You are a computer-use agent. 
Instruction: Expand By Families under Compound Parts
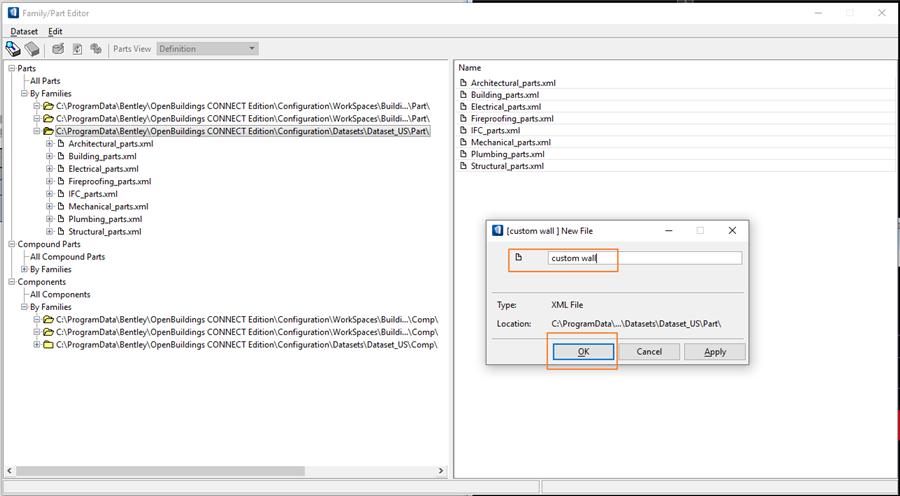[x=24, y=269]
